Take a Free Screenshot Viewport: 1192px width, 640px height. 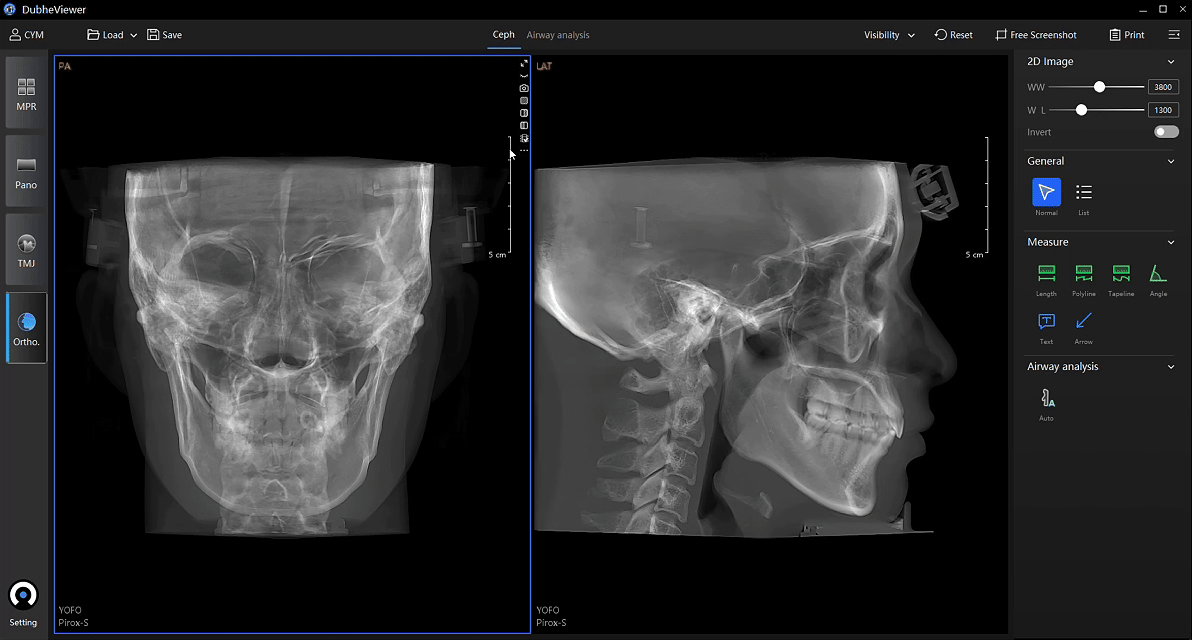(x=1035, y=35)
